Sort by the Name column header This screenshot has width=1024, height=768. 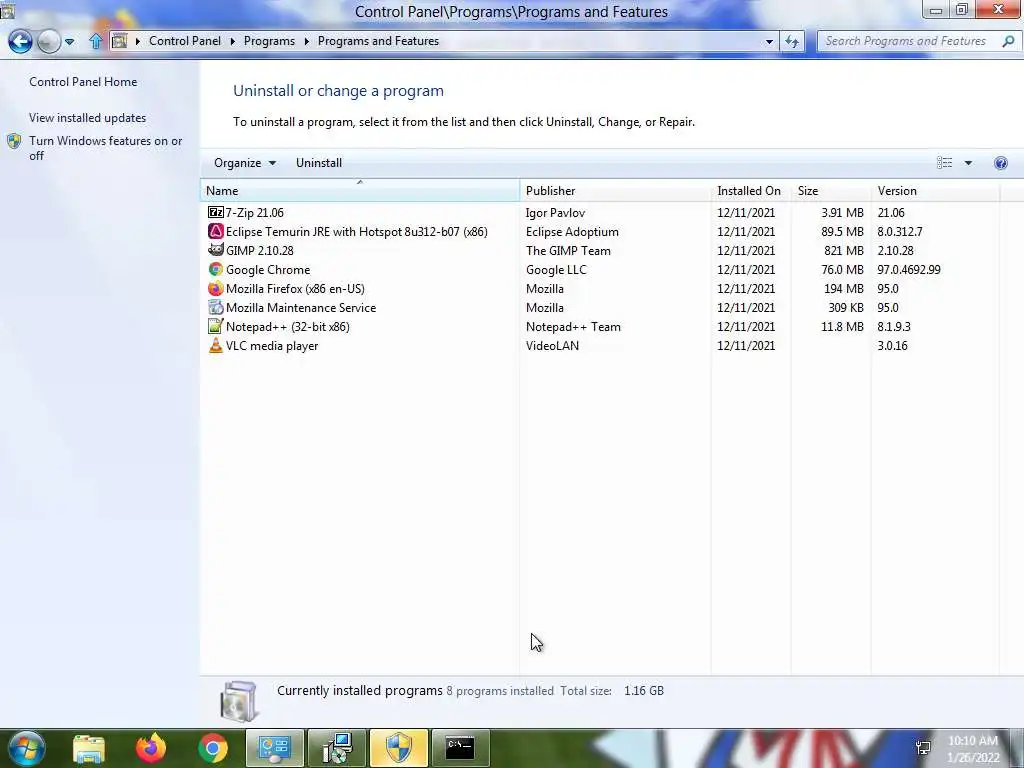(360, 191)
